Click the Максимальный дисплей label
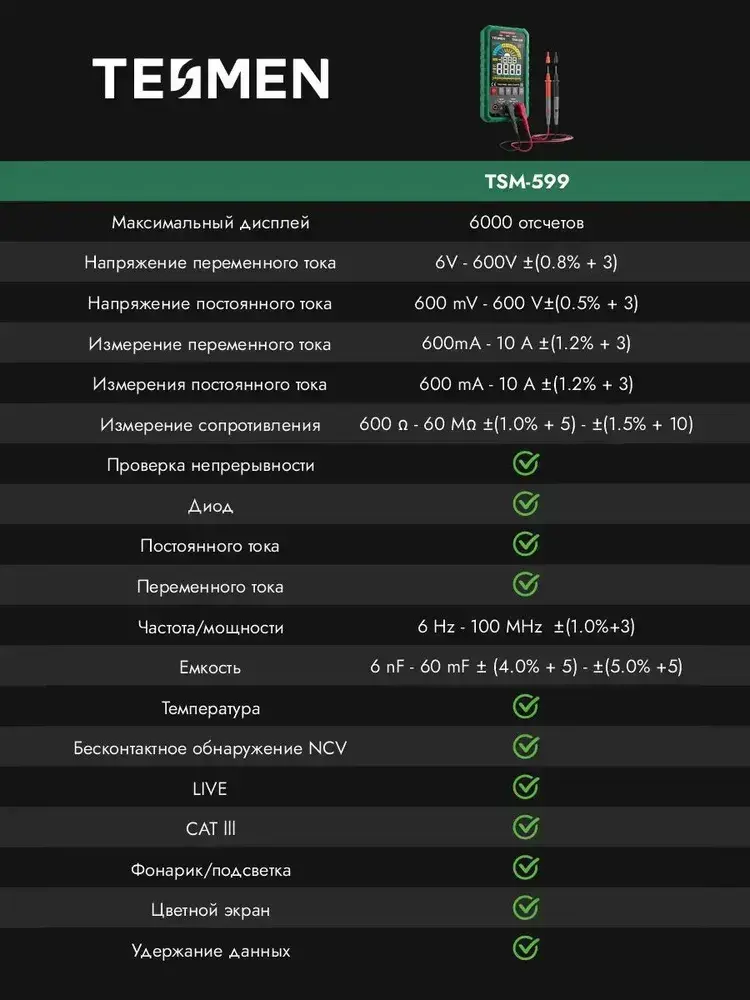 pos(210,222)
